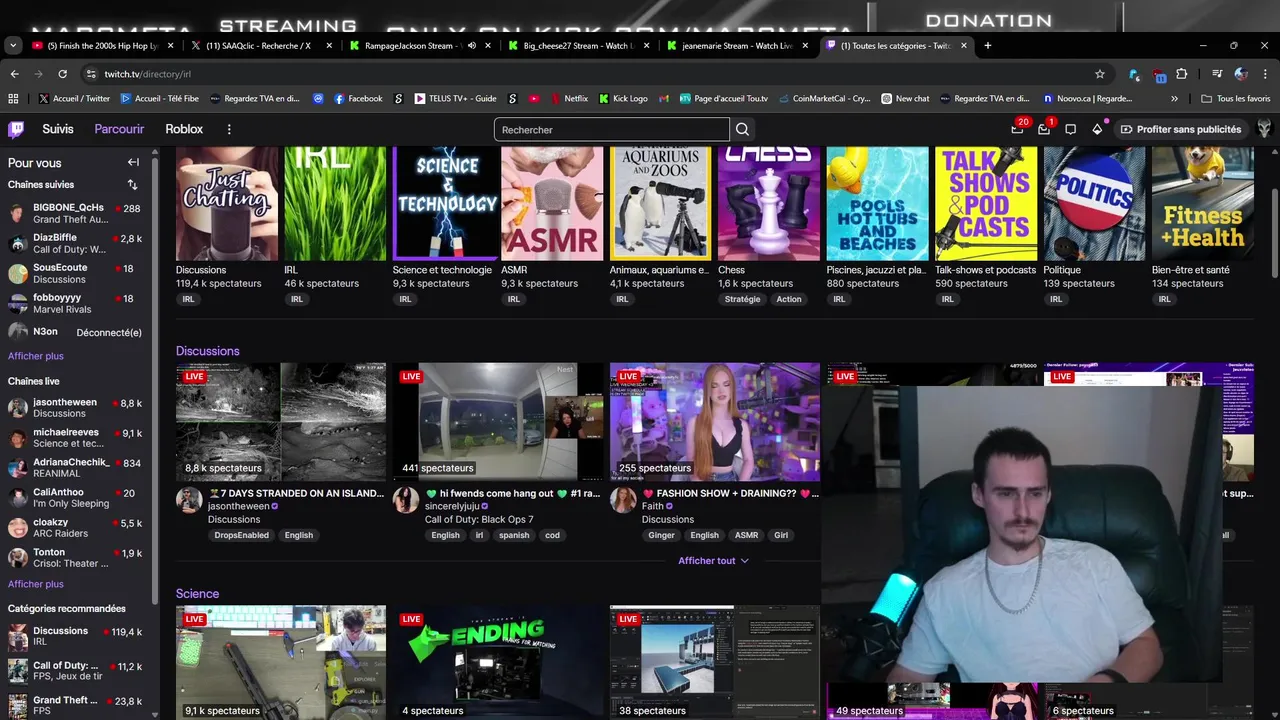Open Faith's fashion show stream thumbnail
This screenshot has height=720, width=1280.
point(715,422)
